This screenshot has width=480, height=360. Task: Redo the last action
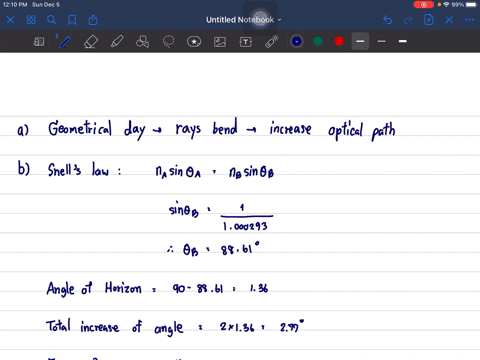coord(408,20)
